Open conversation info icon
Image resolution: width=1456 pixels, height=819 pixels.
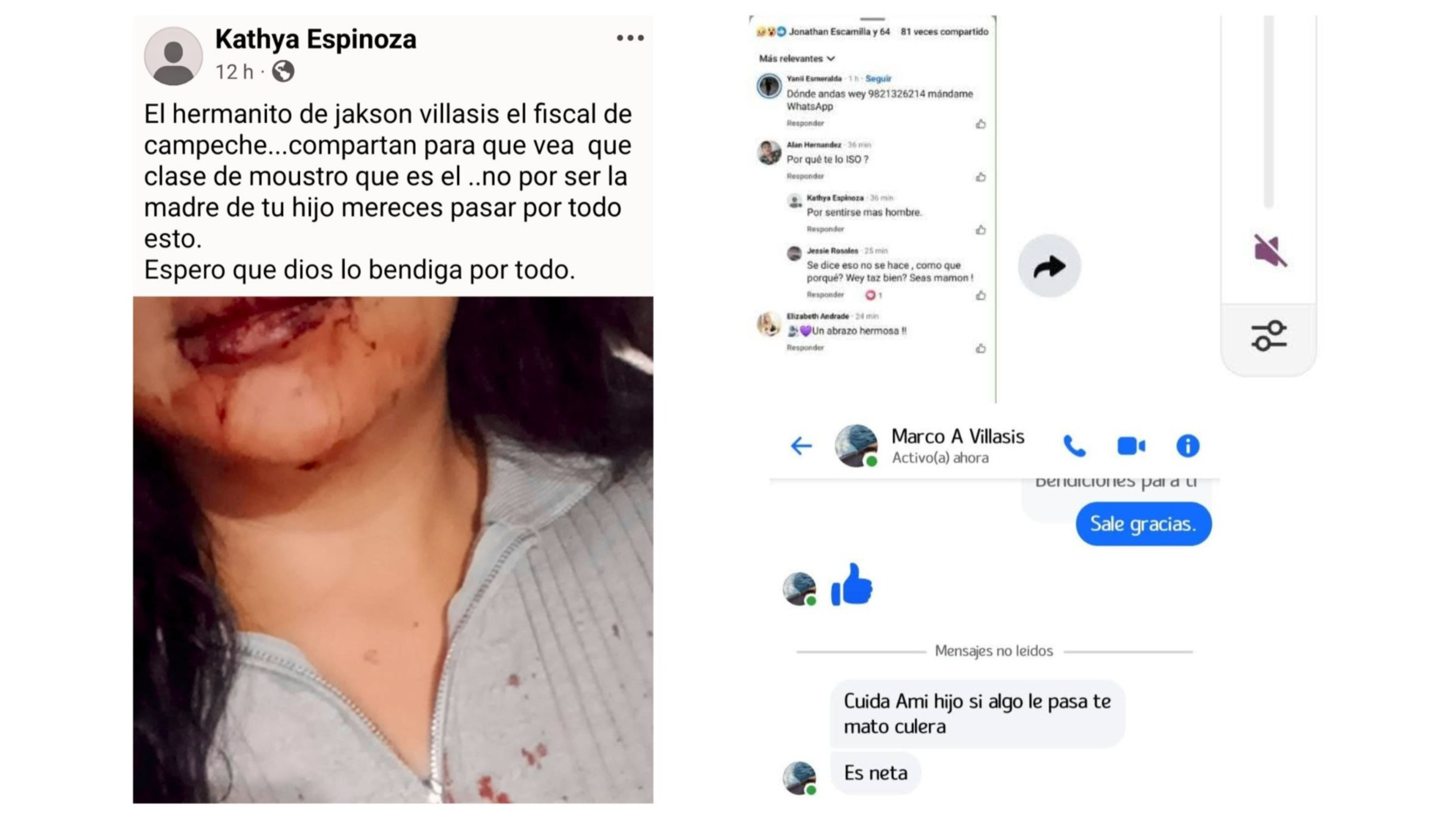point(1187,446)
